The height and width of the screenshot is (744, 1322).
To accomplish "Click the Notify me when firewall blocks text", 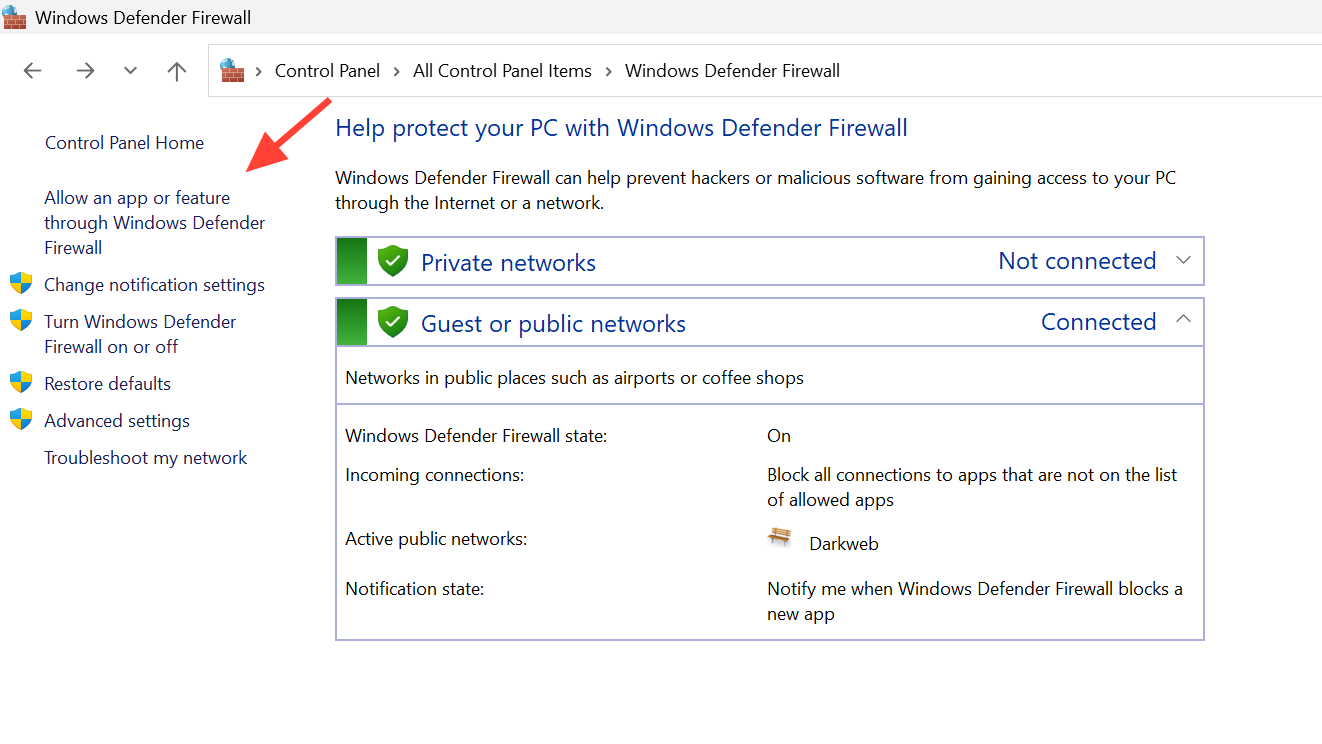I will (x=975, y=601).
